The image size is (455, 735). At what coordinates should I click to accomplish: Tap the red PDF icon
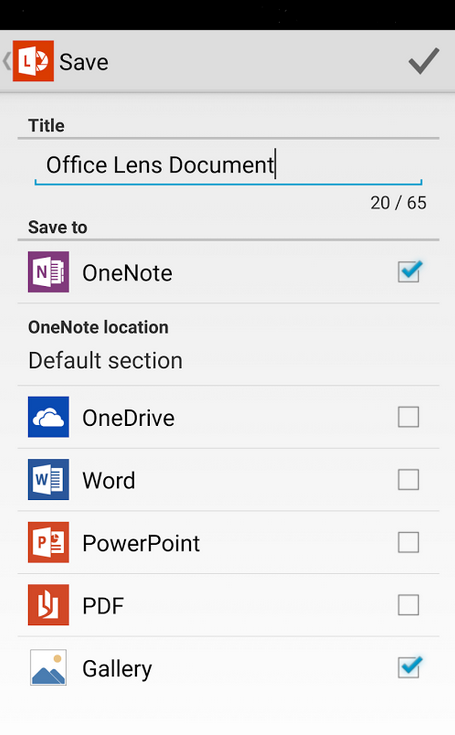pos(48,605)
